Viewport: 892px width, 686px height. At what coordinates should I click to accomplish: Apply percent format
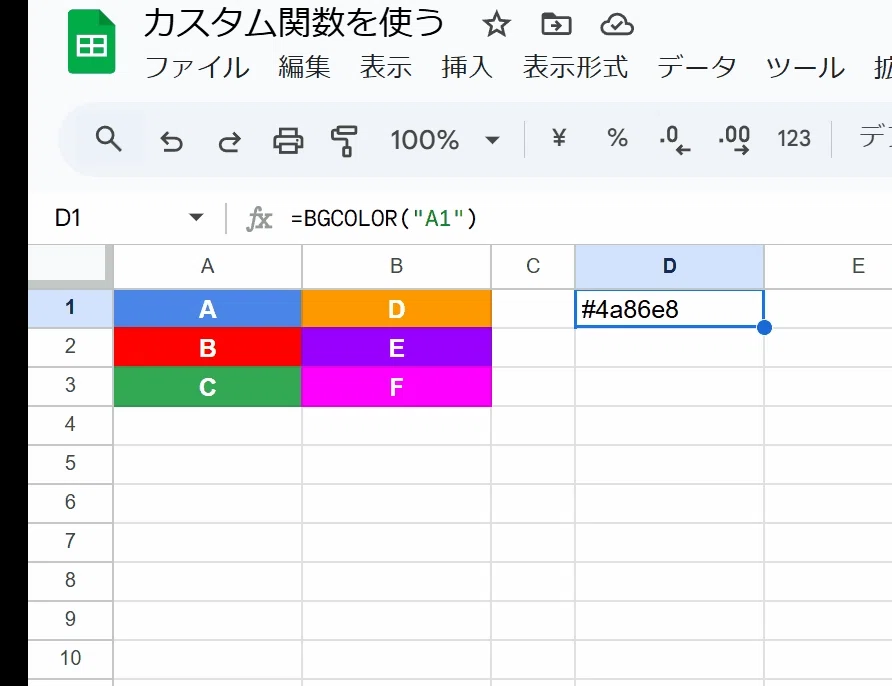click(x=617, y=138)
